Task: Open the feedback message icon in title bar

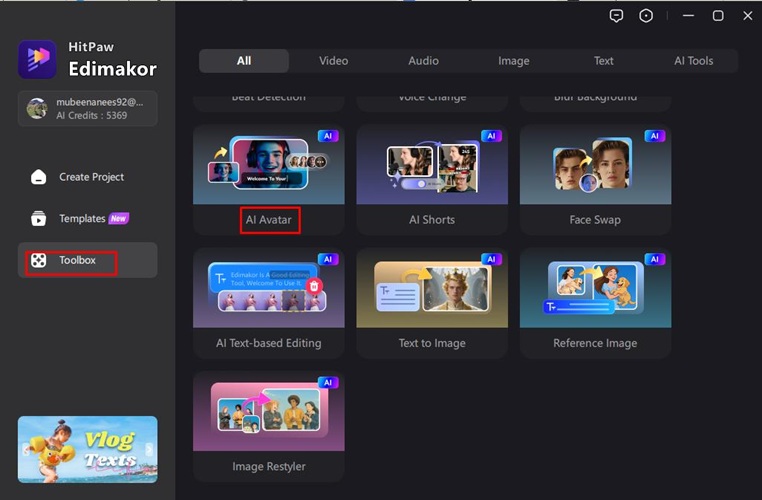Action: click(616, 16)
